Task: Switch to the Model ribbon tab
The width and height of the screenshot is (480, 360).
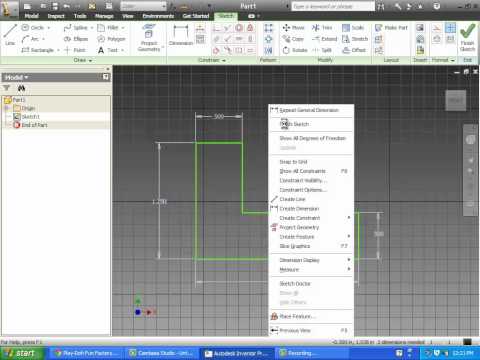Action: [x=32, y=16]
